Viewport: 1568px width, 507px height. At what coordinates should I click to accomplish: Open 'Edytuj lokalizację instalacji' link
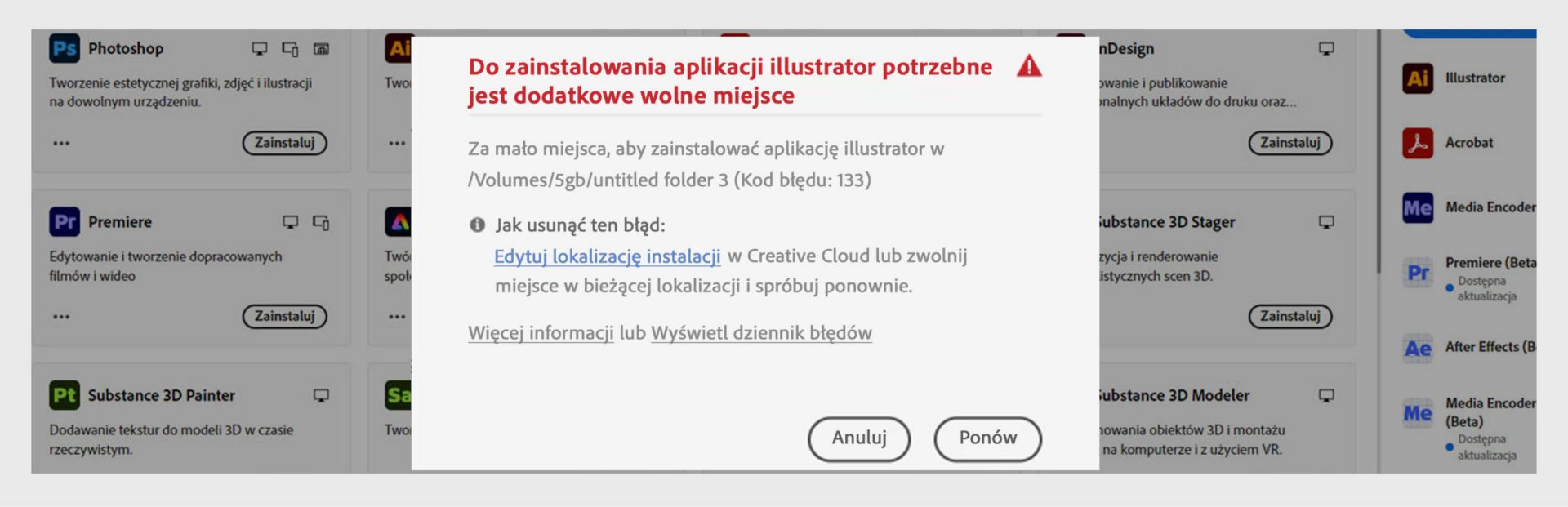point(607,256)
